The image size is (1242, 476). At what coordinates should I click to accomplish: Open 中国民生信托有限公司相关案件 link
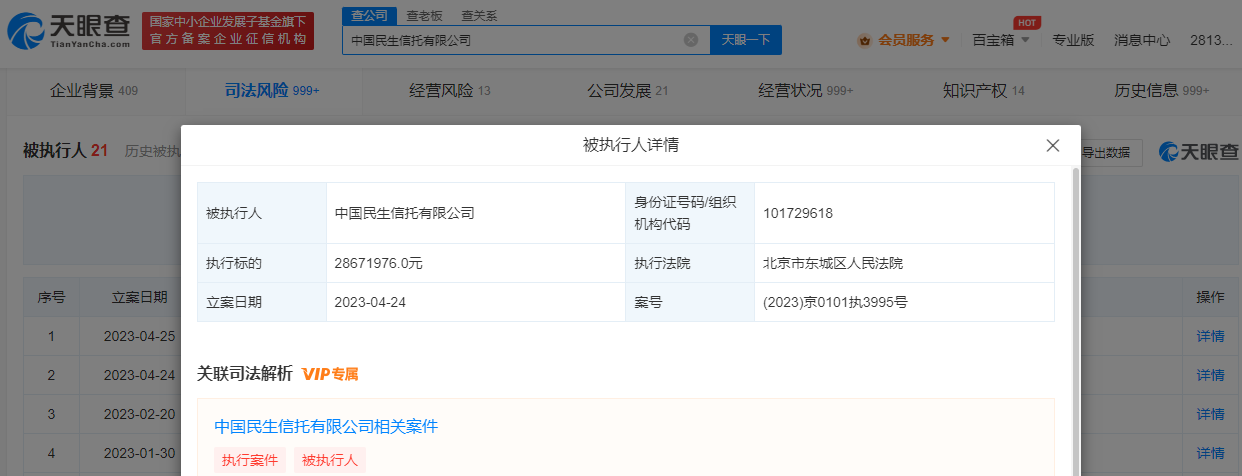tap(326, 426)
